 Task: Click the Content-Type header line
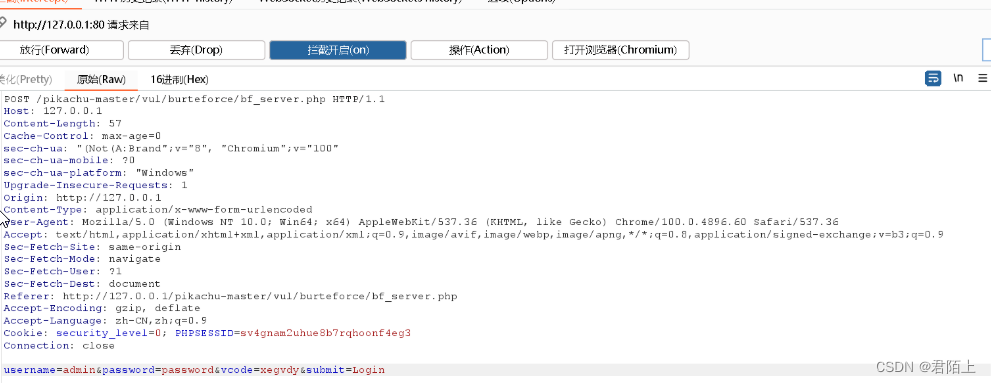(x=158, y=210)
